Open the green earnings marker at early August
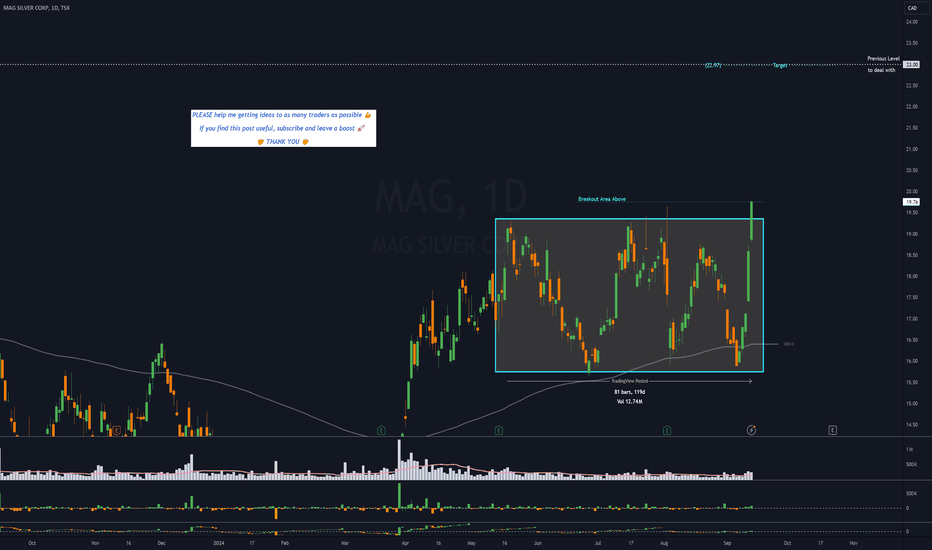Viewport: 932px width, 550px height. pos(667,430)
